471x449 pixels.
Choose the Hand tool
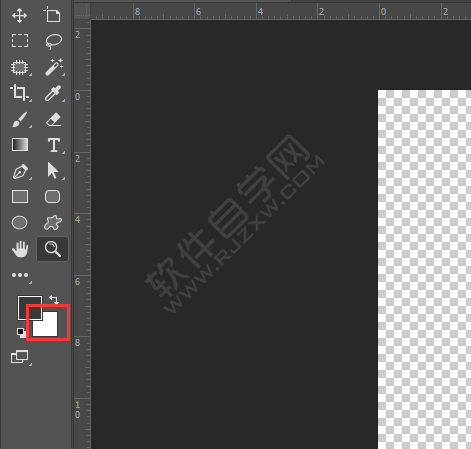[20, 249]
